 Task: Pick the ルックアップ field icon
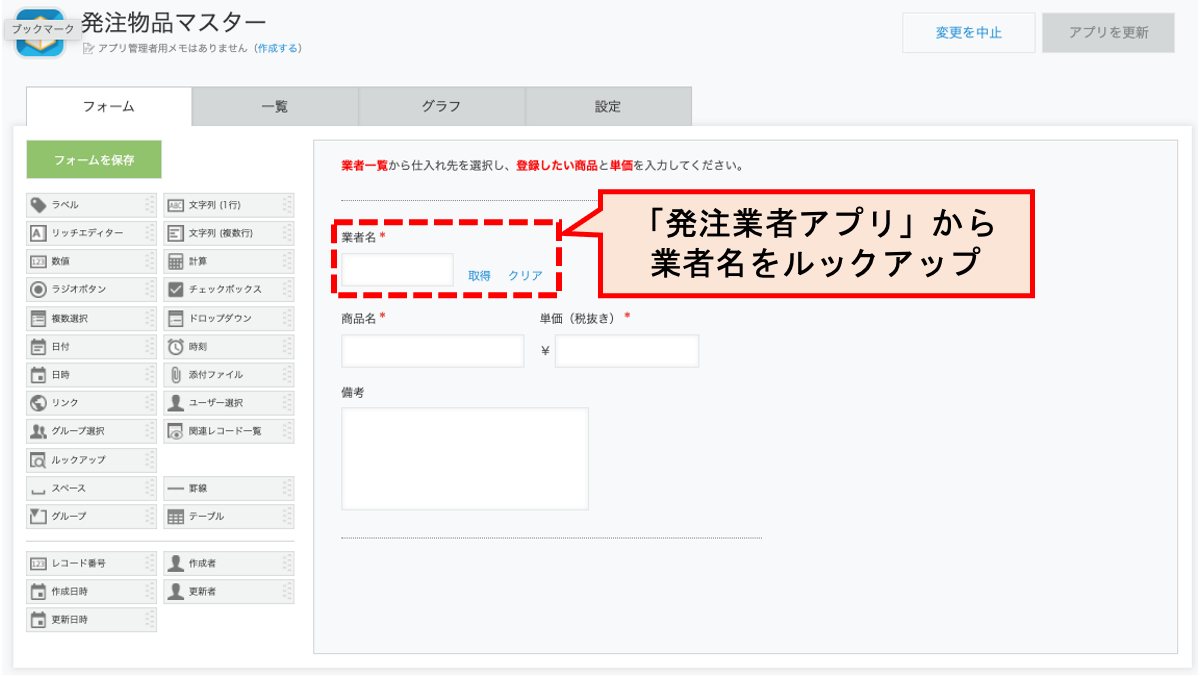click(38, 461)
